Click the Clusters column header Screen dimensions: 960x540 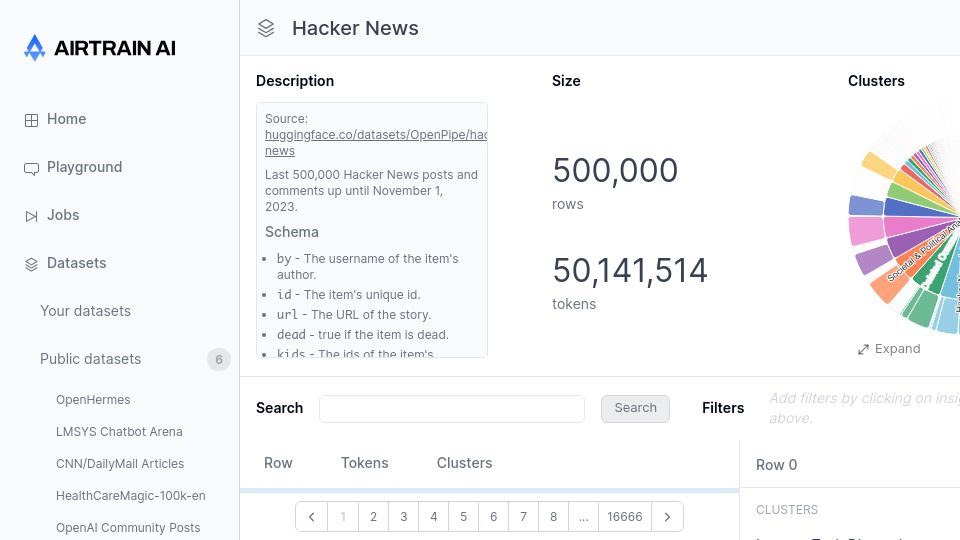464,463
